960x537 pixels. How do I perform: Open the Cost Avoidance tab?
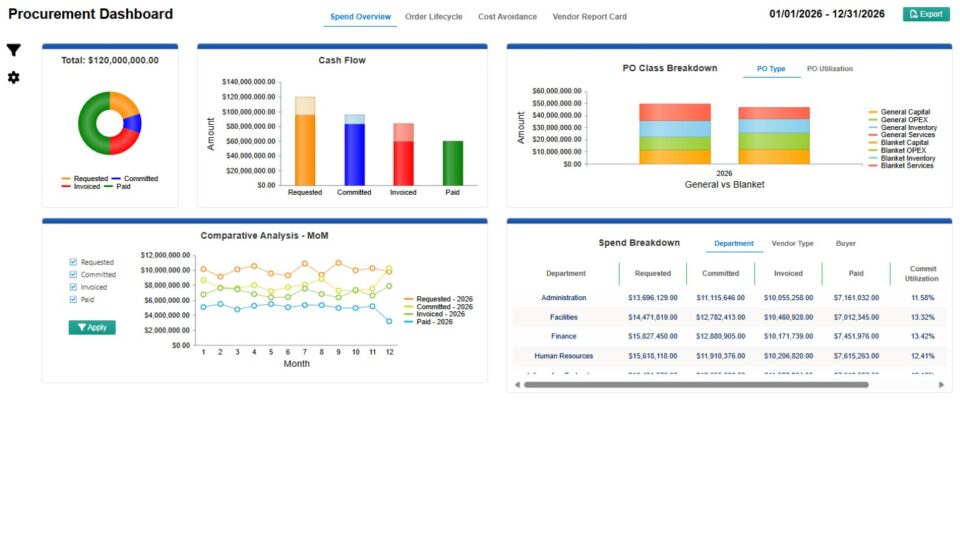[507, 17]
